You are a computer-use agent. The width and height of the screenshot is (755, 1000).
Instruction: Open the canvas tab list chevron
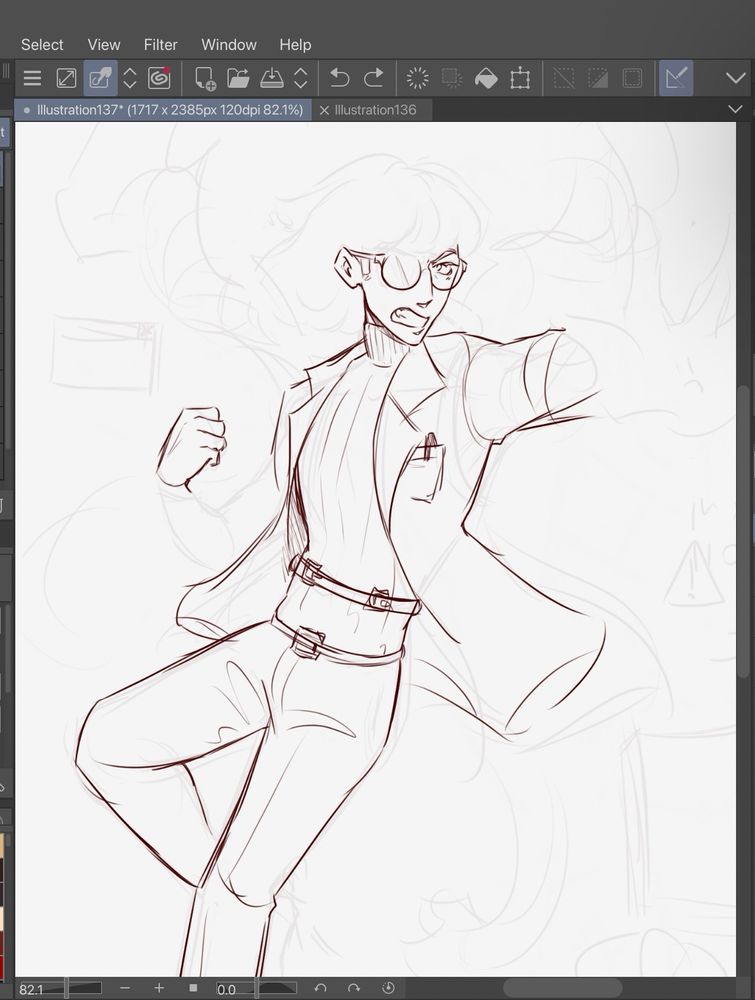click(x=735, y=109)
